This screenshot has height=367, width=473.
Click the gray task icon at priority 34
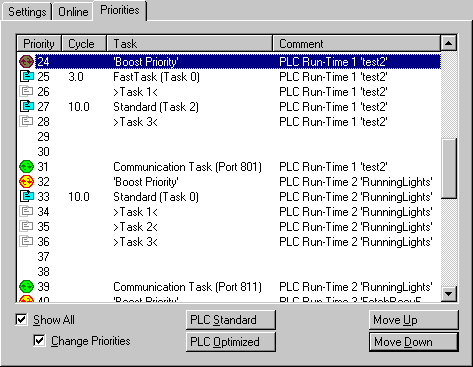tap(26, 211)
